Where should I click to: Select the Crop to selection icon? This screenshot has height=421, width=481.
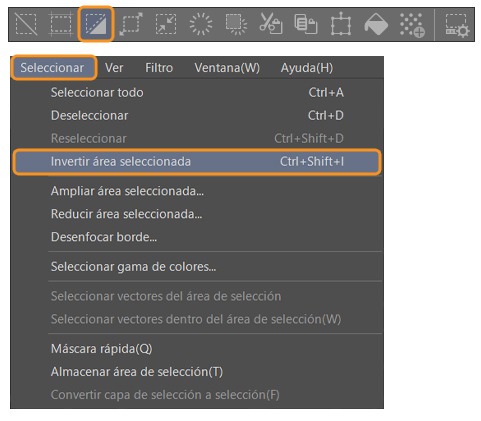click(61, 24)
